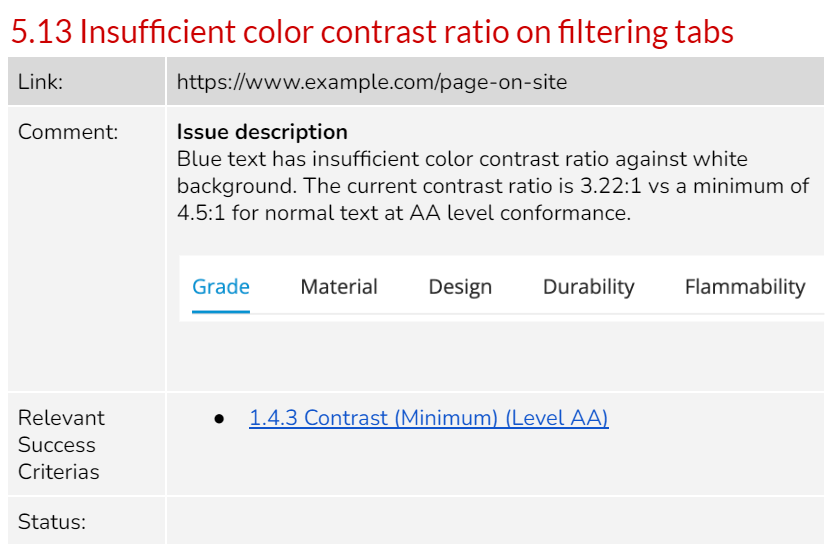Click the Comment row label cell

[86, 249]
